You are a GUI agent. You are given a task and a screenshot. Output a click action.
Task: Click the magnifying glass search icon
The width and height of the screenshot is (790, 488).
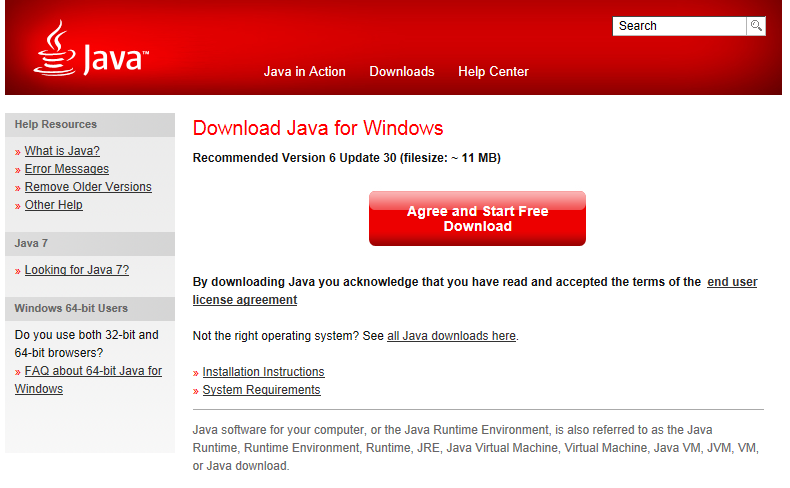pos(756,26)
